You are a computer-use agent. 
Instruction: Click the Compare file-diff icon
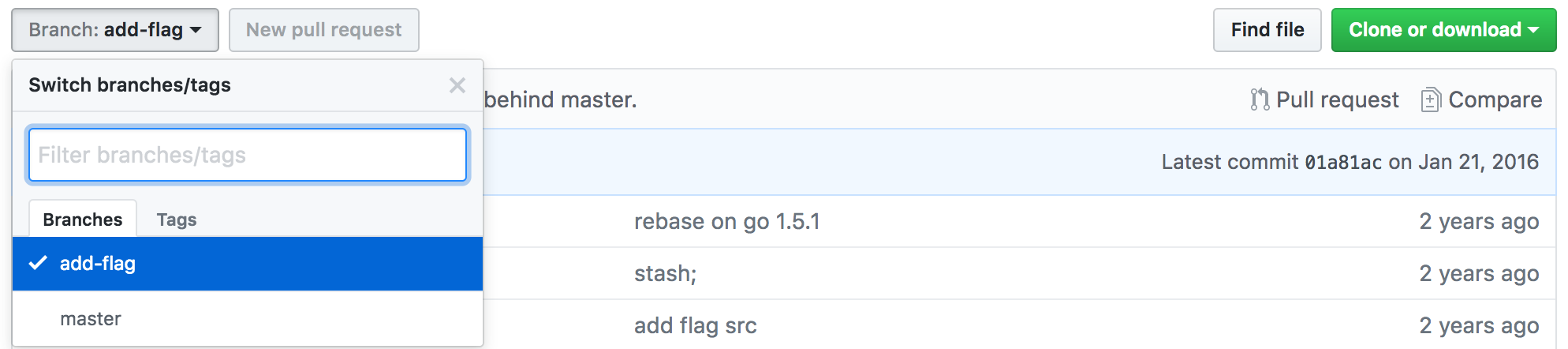tap(1431, 99)
